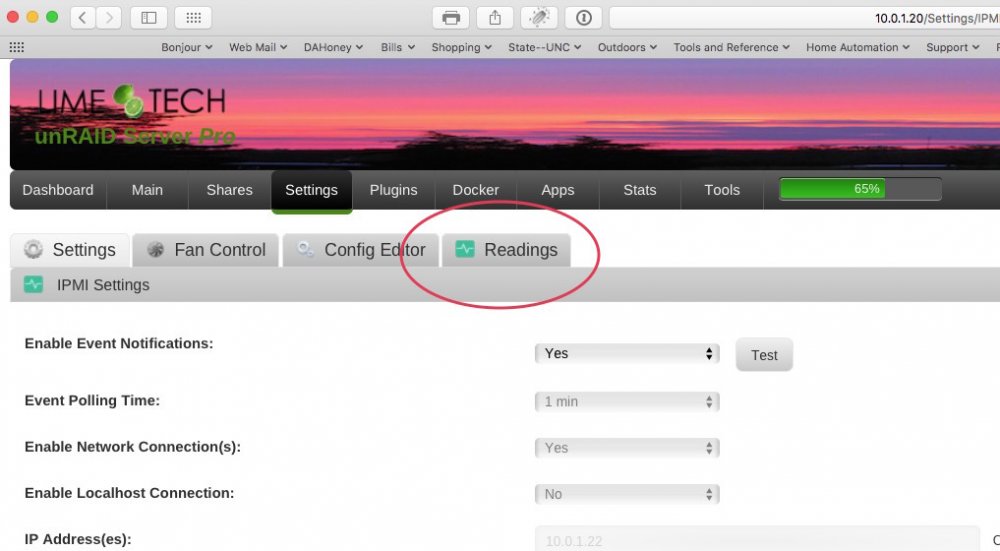Click the fan icon on Fan Control tab

[x=156, y=249]
